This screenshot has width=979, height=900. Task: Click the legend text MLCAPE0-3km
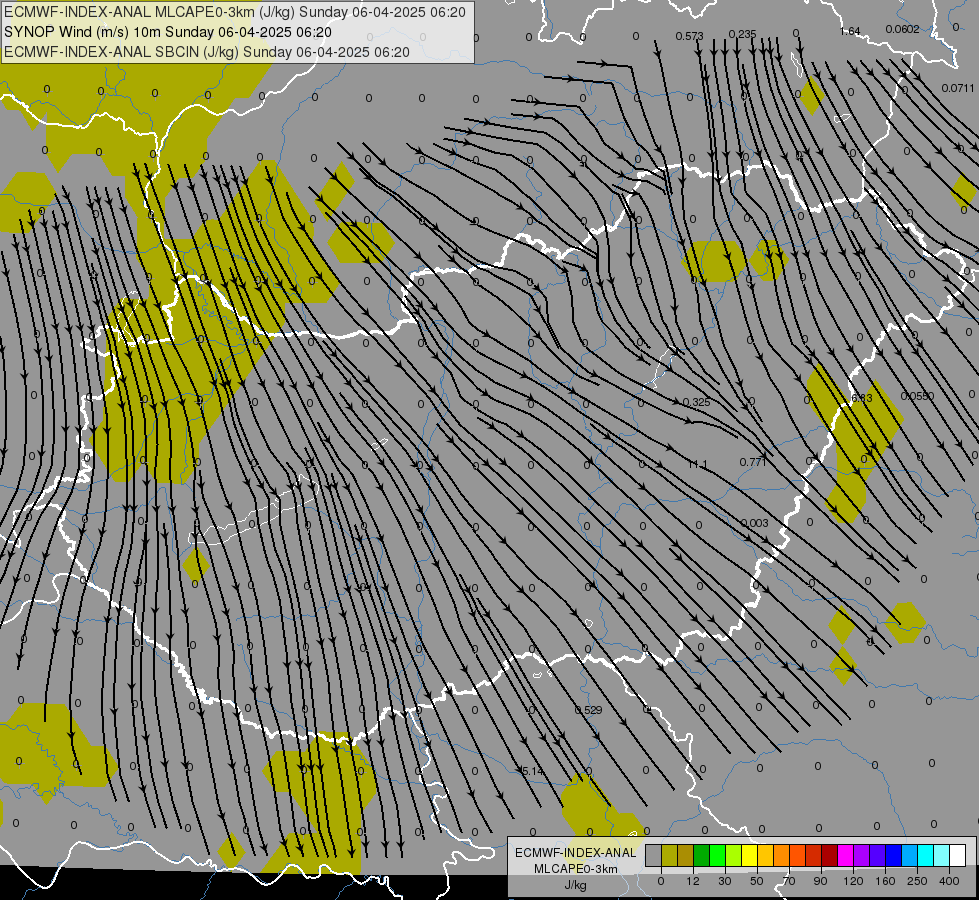(576, 869)
